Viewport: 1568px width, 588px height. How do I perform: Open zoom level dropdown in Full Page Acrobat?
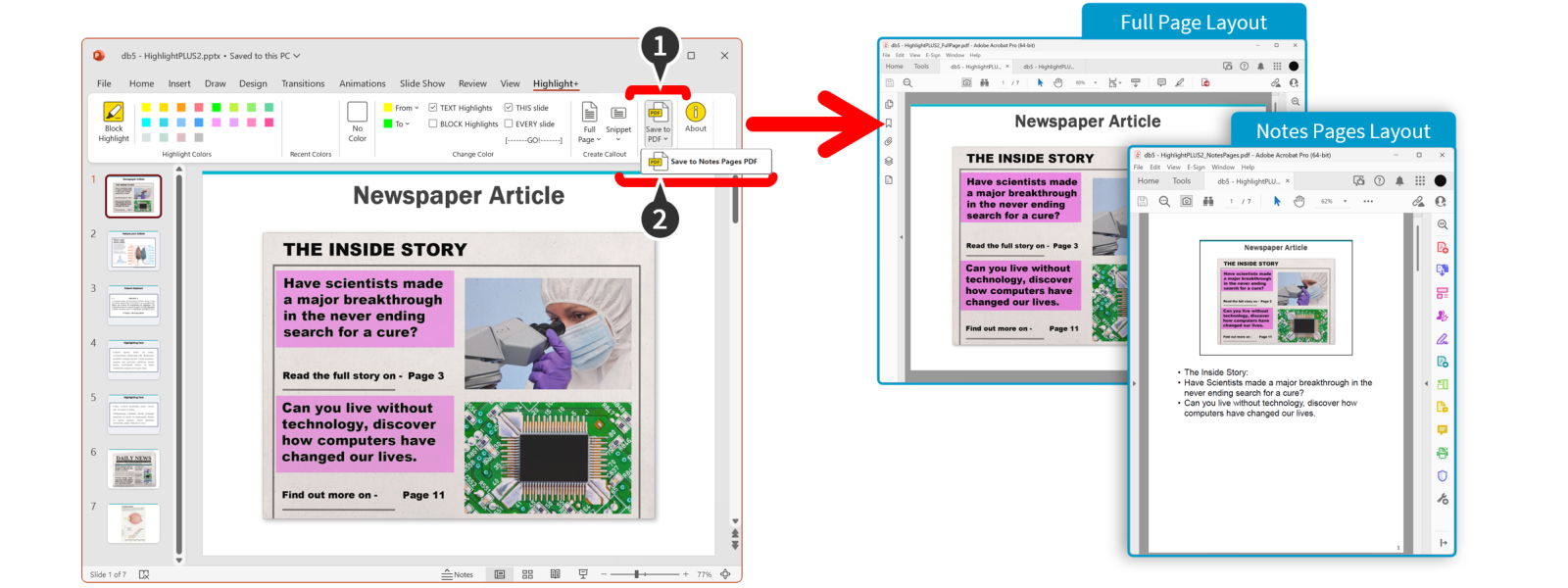coord(1095,83)
